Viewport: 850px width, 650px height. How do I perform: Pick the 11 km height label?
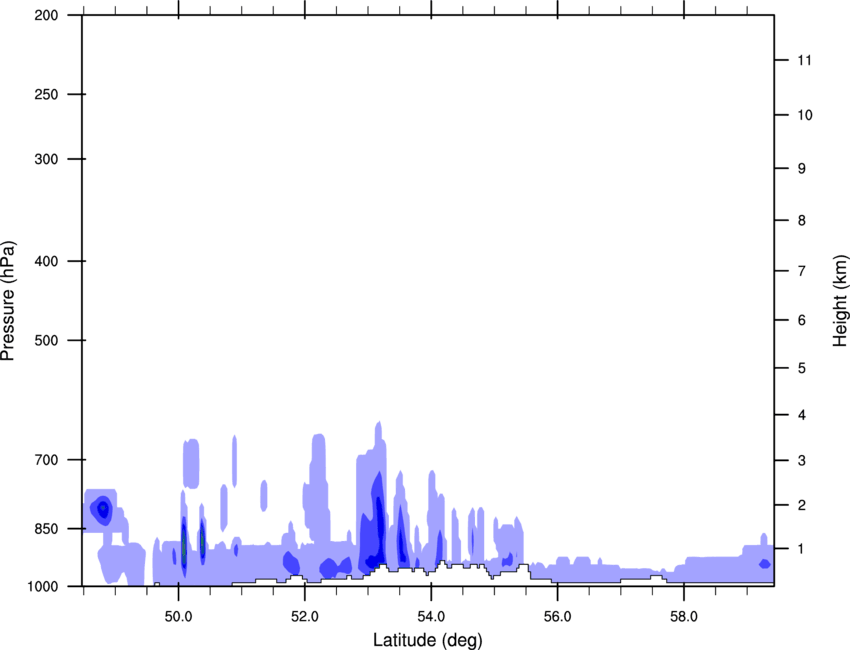[x=805, y=60]
